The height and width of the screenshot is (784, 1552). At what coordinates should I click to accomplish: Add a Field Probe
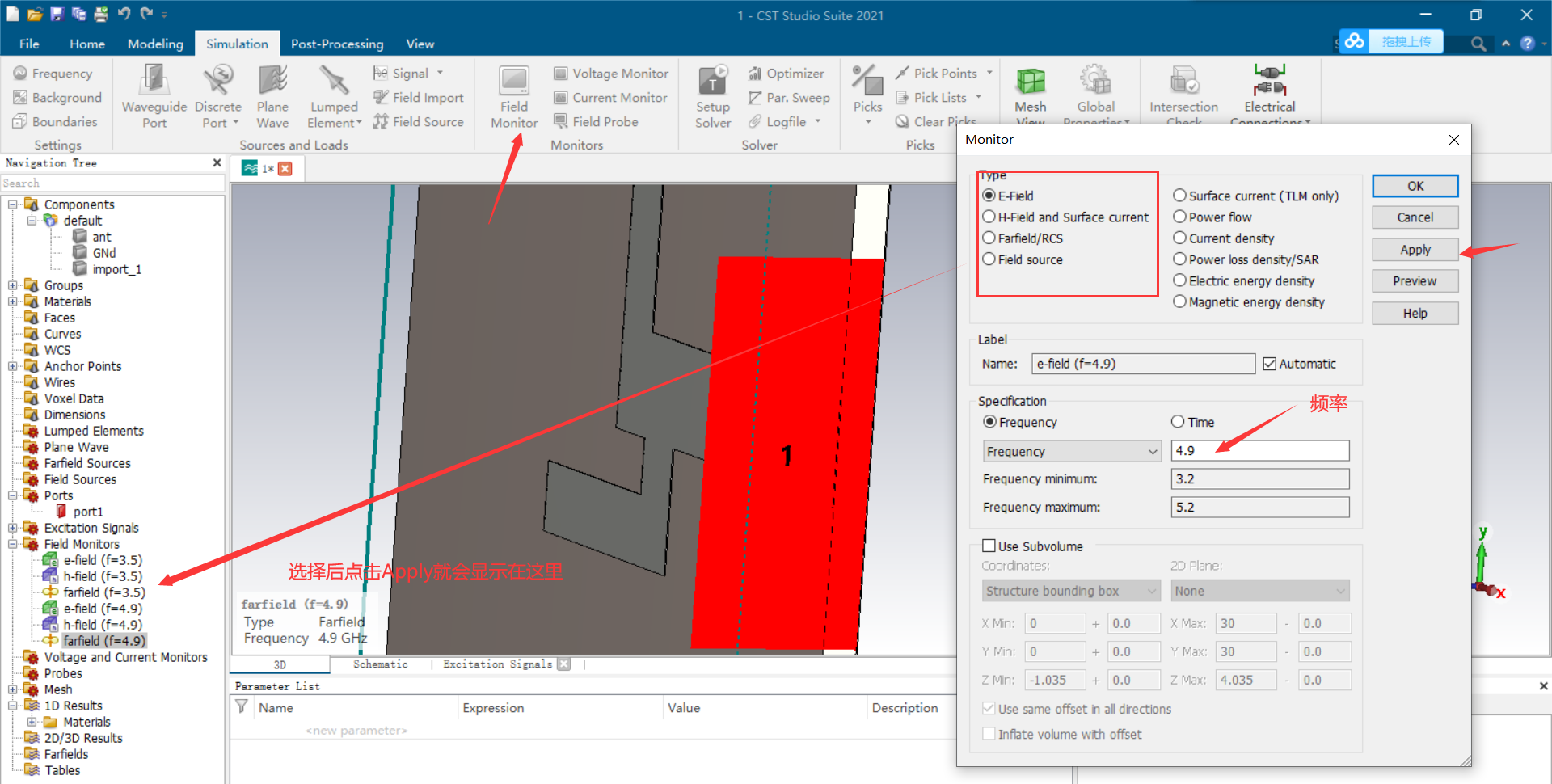click(596, 122)
